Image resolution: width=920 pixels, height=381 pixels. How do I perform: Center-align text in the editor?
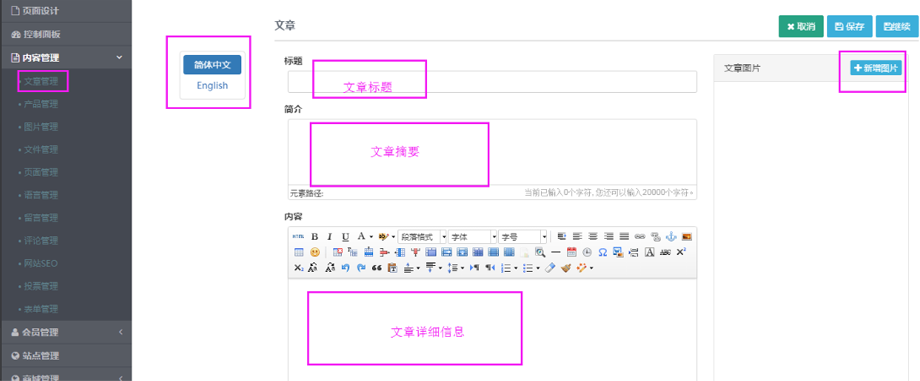pos(593,237)
